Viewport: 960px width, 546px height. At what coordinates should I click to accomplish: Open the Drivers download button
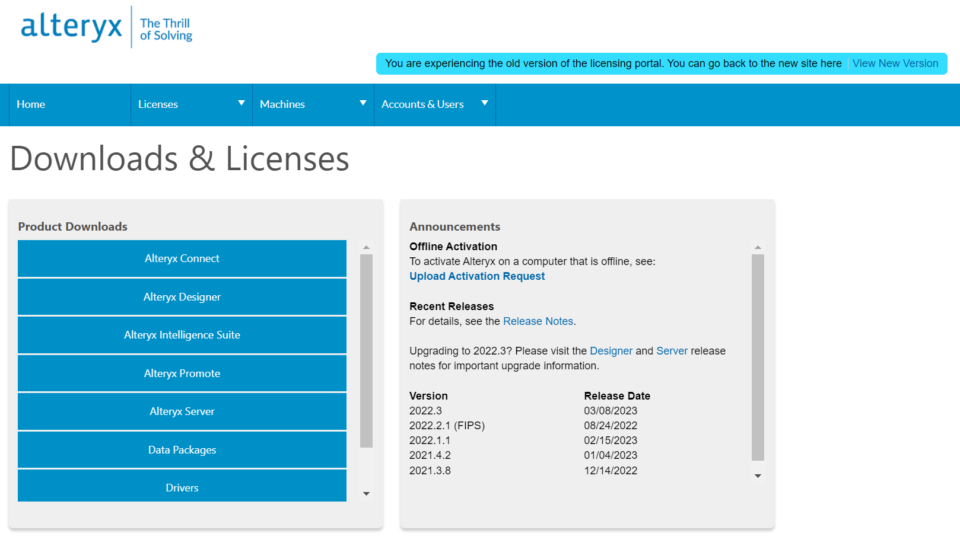click(x=182, y=487)
